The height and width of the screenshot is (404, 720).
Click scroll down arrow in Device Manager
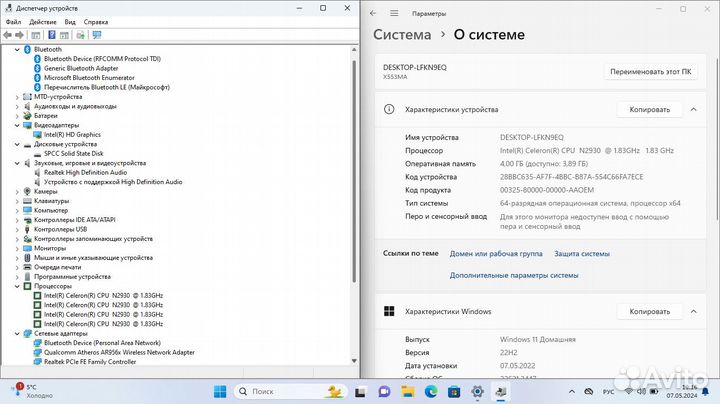(x=354, y=361)
